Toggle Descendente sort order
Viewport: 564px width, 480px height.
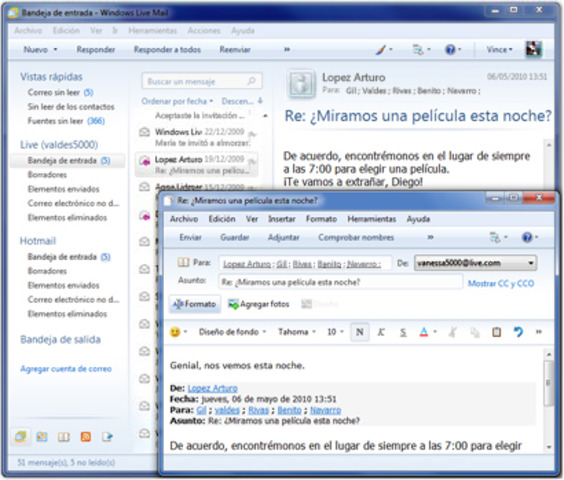(242, 101)
